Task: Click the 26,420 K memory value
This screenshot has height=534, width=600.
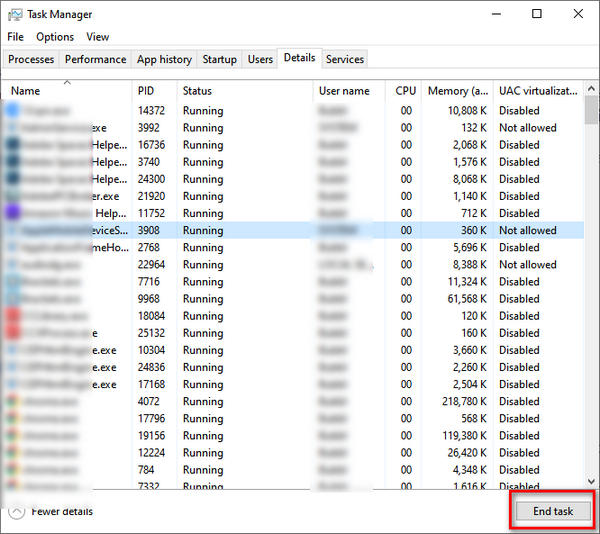Action: pos(467,453)
